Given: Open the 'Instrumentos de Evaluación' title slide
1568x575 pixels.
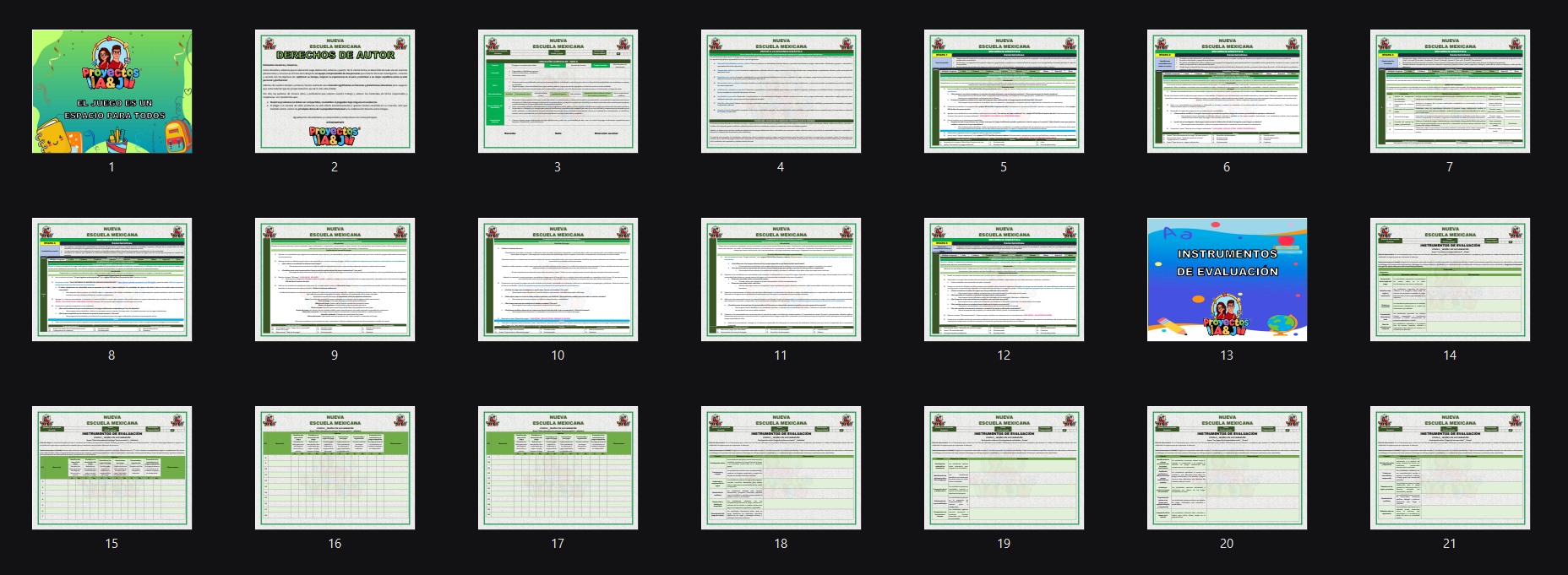Looking at the screenshot, I should (1227, 279).
